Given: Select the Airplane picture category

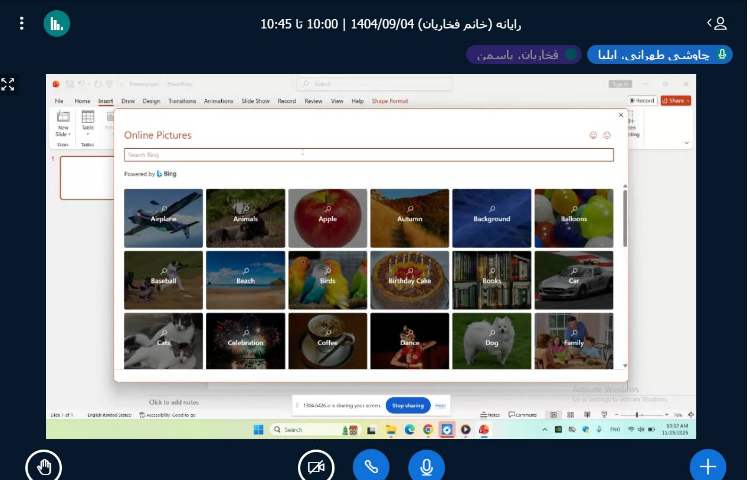Looking at the screenshot, I should pyautogui.click(x=164, y=218).
